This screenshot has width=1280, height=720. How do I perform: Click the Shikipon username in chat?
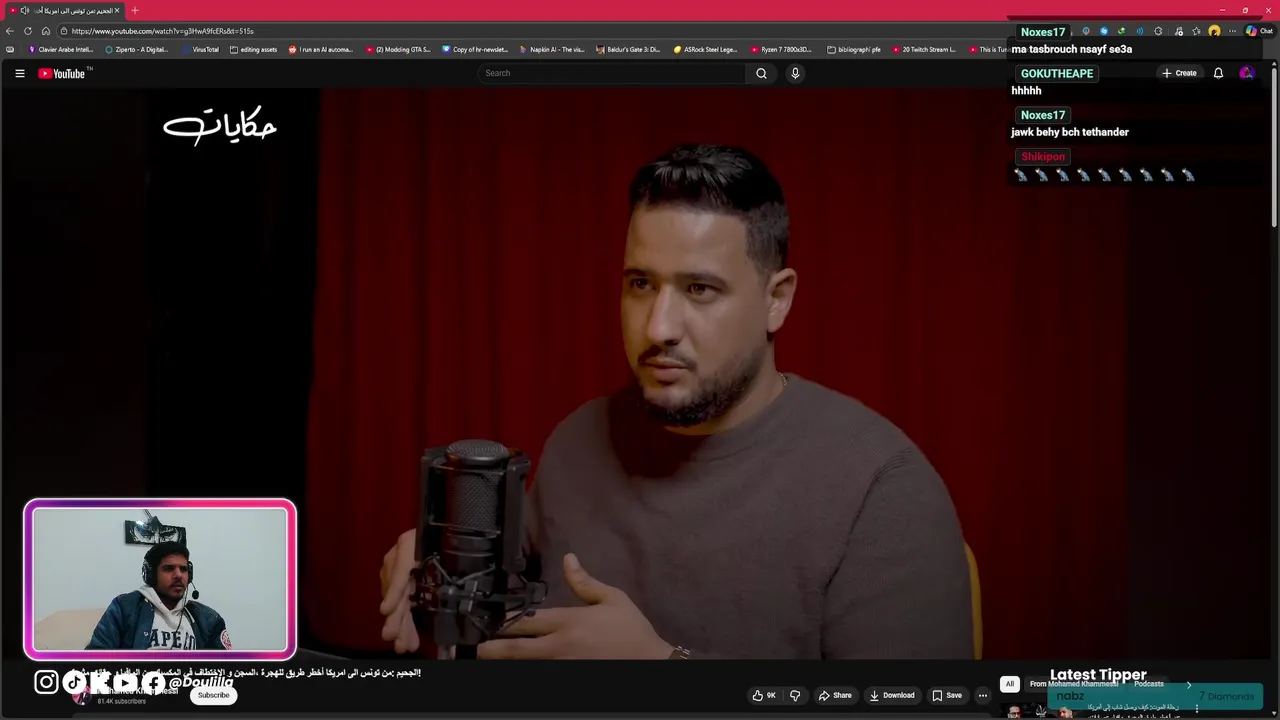(x=1043, y=156)
